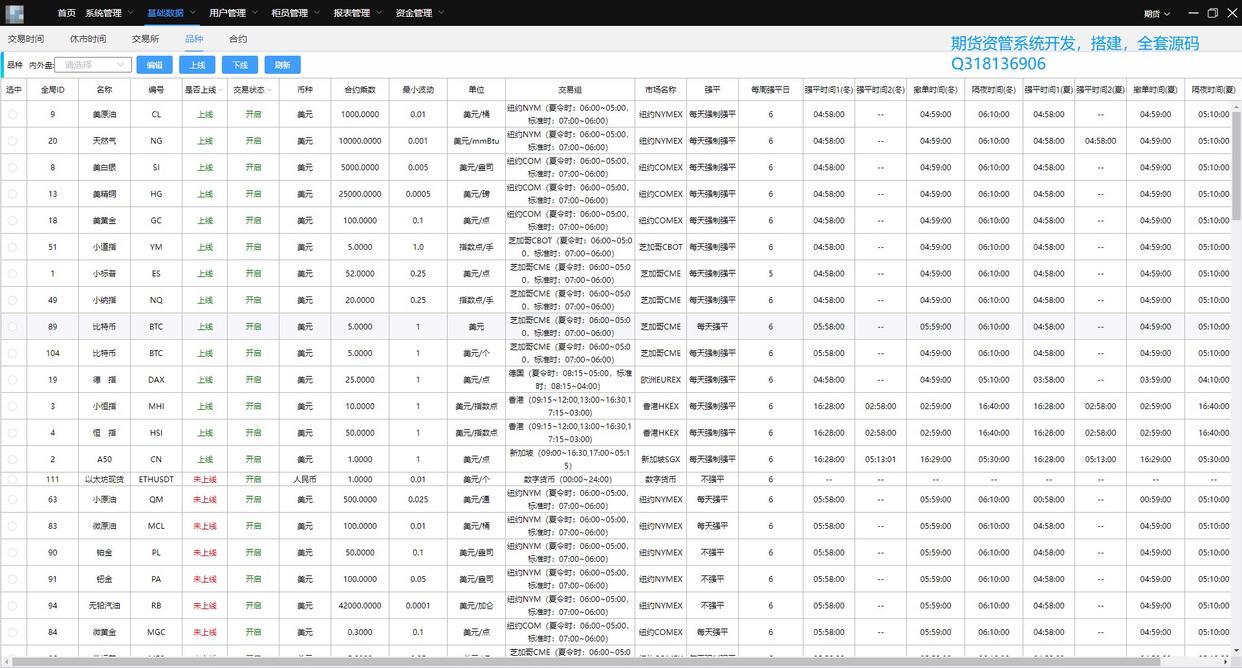Go to 首页 in the top menu
This screenshot has width=1242, height=668.
[x=66, y=13]
